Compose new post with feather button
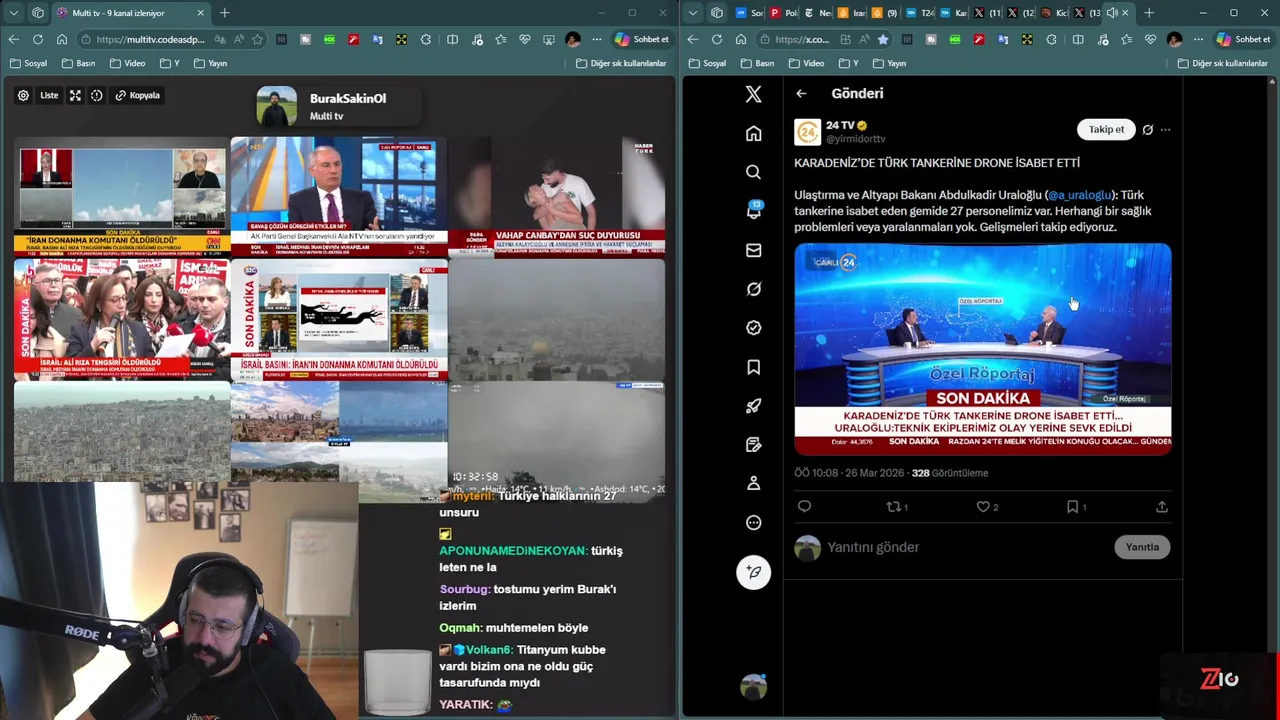Viewport: 1280px width, 720px height. (753, 572)
